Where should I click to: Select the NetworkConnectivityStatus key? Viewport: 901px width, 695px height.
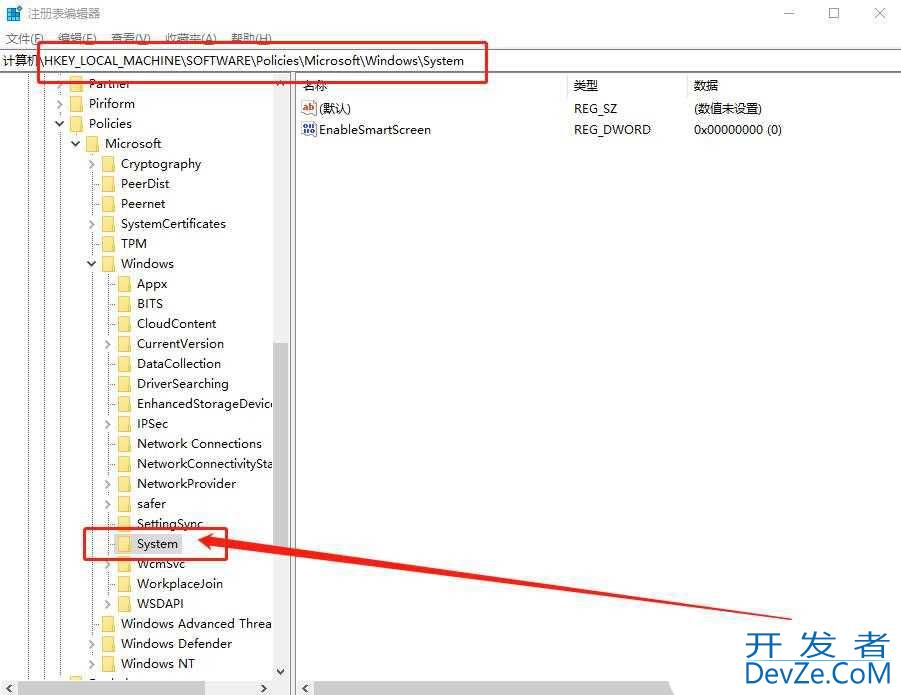click(x=204, y=464)
